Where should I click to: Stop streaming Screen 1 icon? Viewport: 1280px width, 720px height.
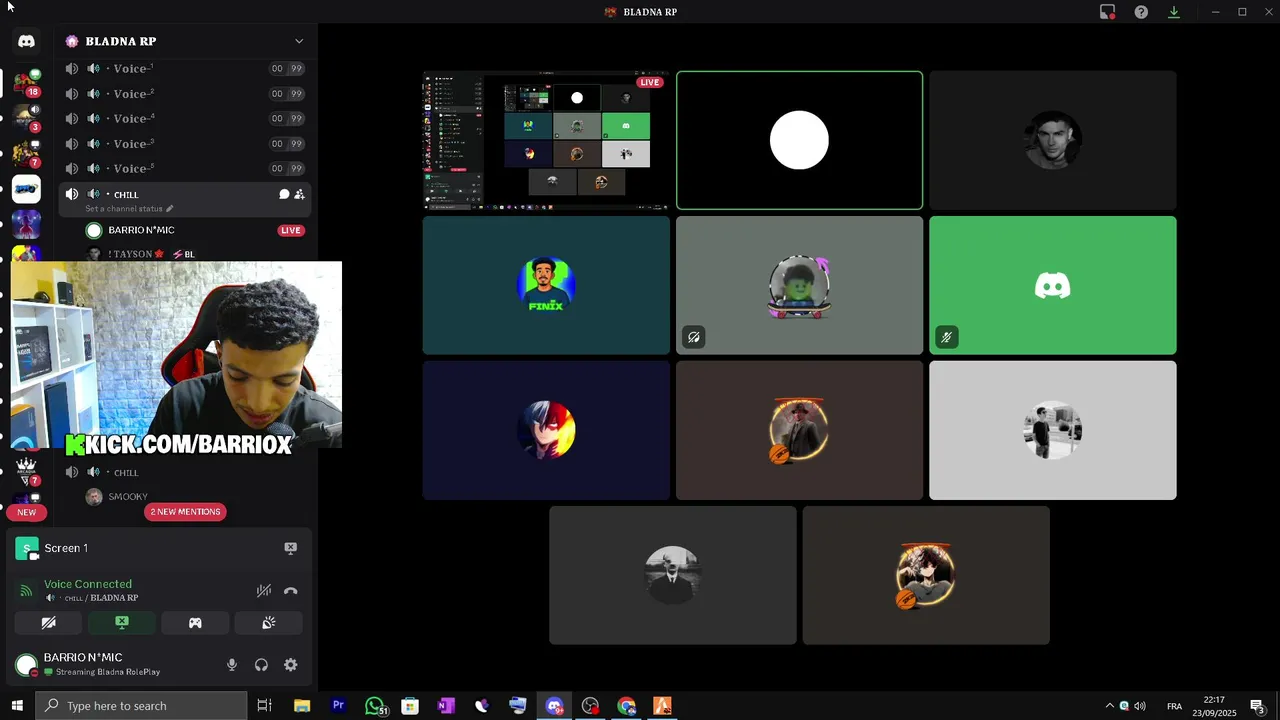tap(290, 548)
